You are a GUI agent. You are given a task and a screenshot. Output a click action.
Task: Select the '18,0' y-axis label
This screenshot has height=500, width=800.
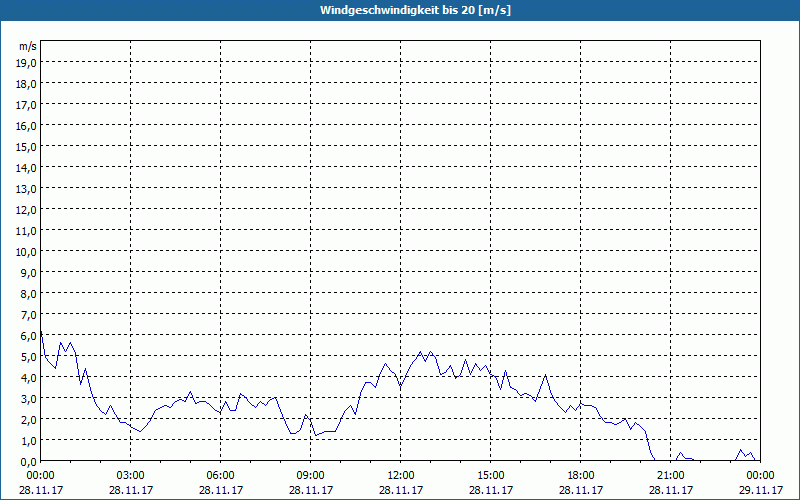click(x=27, y=84)
